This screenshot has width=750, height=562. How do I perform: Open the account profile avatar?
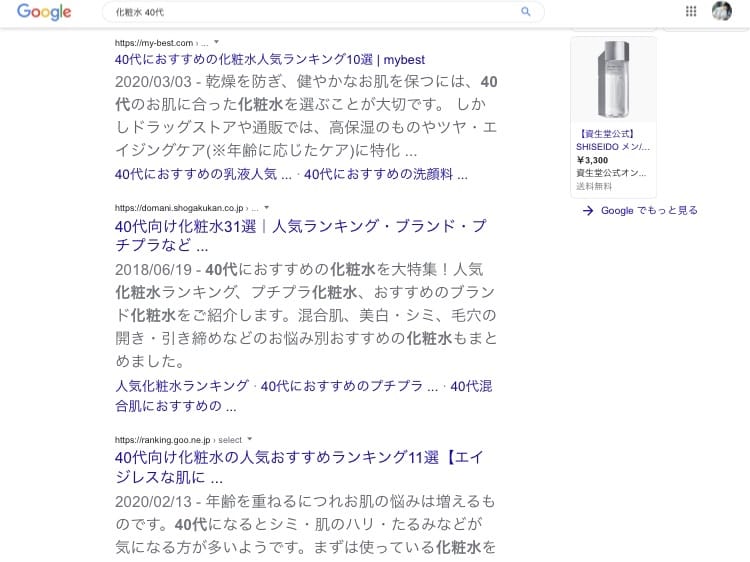tap(721, 12)
